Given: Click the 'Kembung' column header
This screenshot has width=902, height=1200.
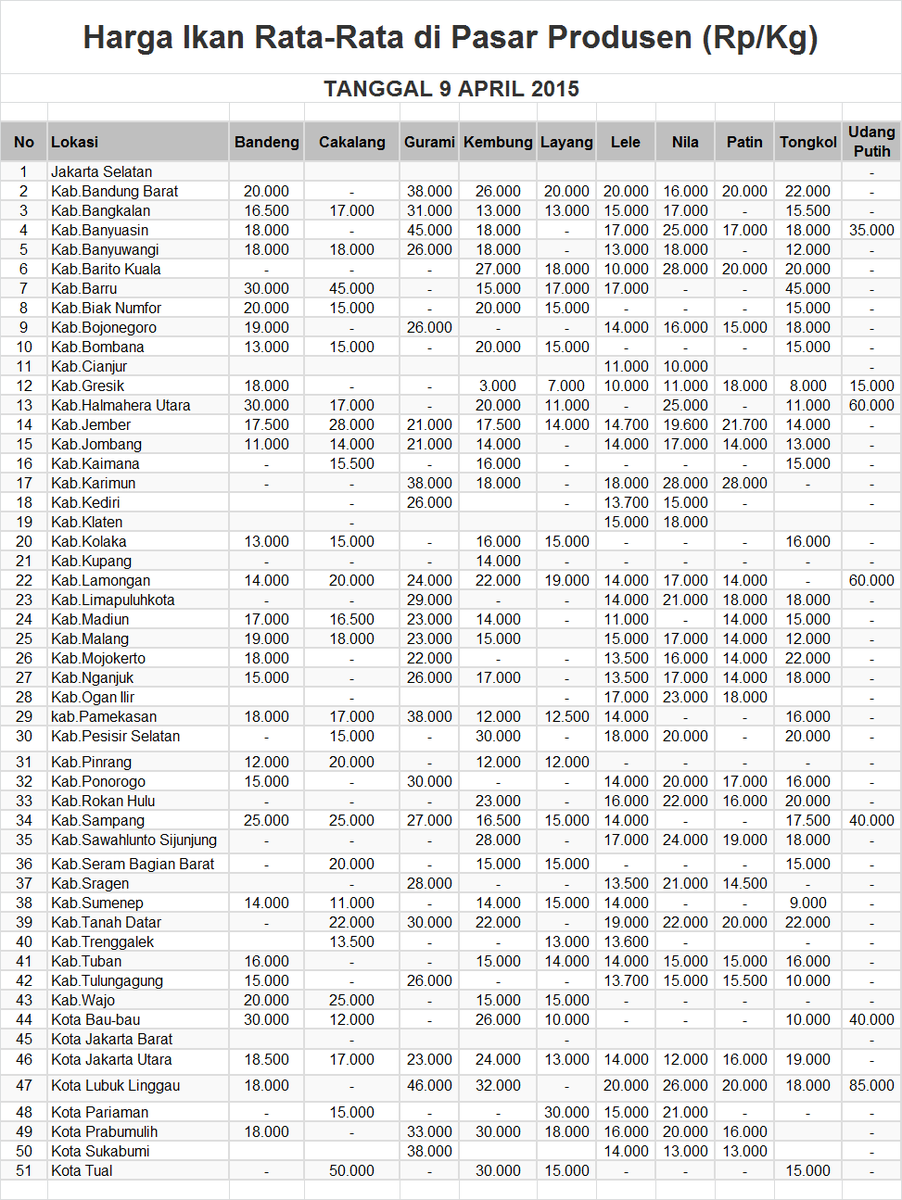Looking at the screenshot, I should tap(498, 142).
